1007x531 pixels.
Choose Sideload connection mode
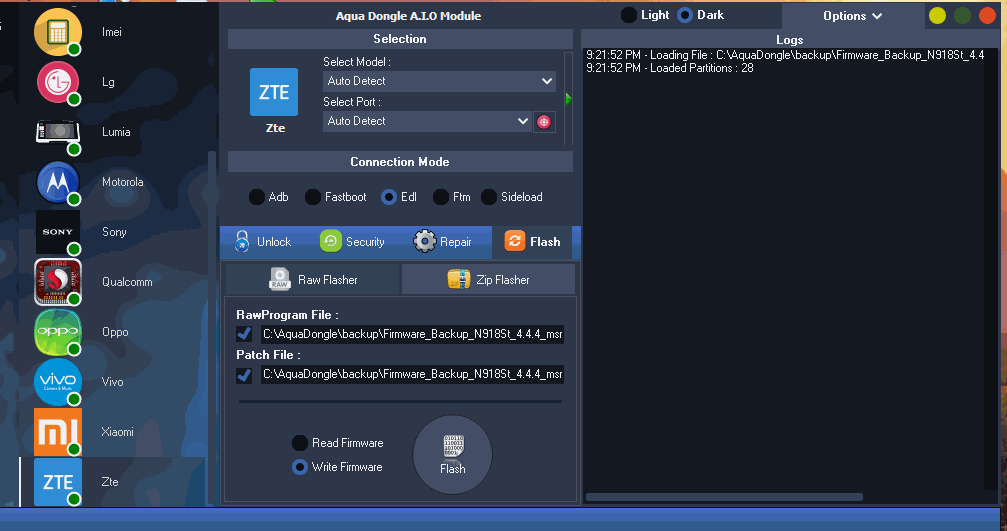click(489, 197)
